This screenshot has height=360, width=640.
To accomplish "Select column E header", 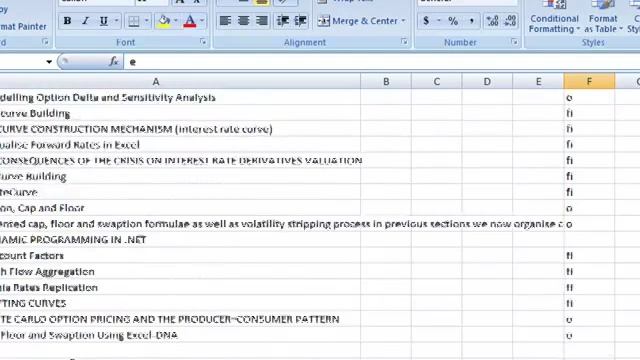I will 538,82.
